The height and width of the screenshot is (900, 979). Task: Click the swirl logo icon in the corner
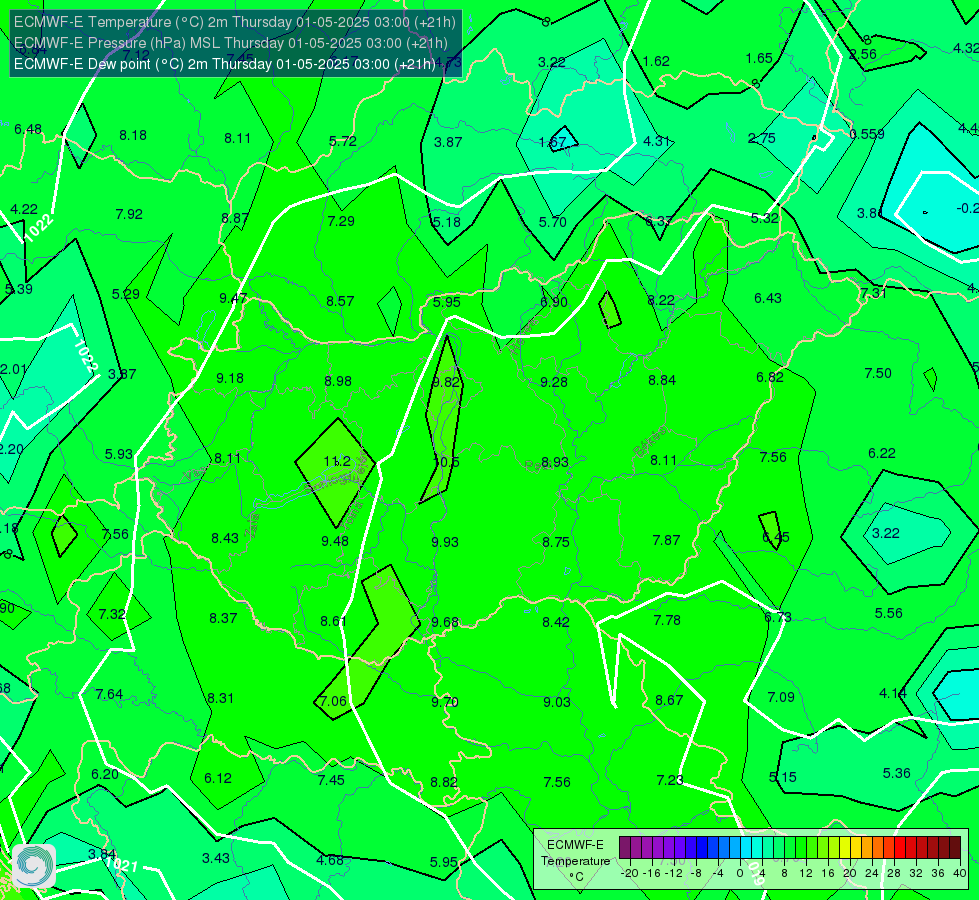tap(34, 866)
